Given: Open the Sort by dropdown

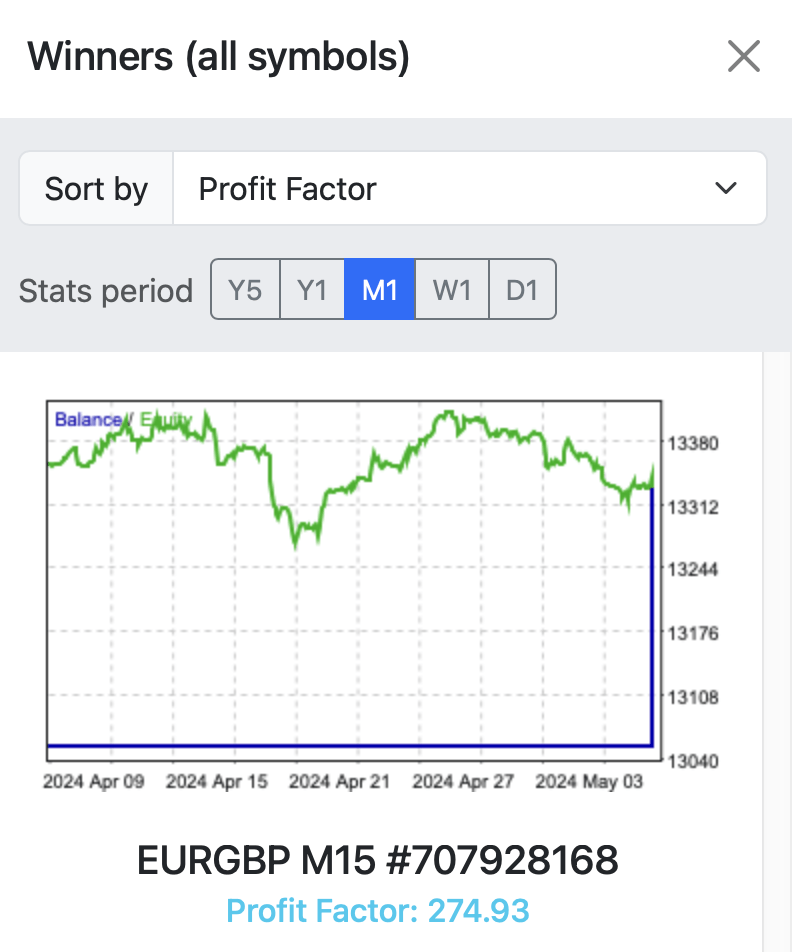Looking at the screenshot, I should 469,189.
